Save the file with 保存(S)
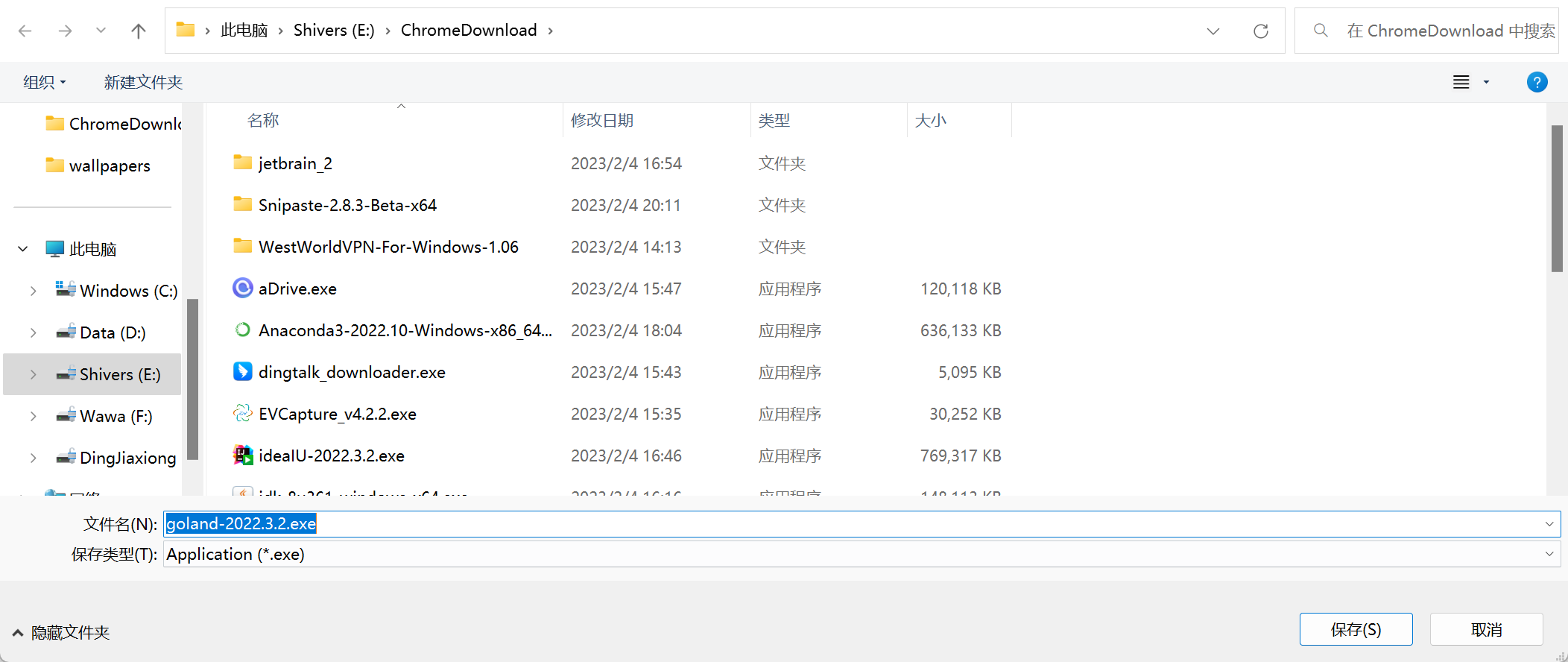The image size is (1568, 662). [1356, 629]
